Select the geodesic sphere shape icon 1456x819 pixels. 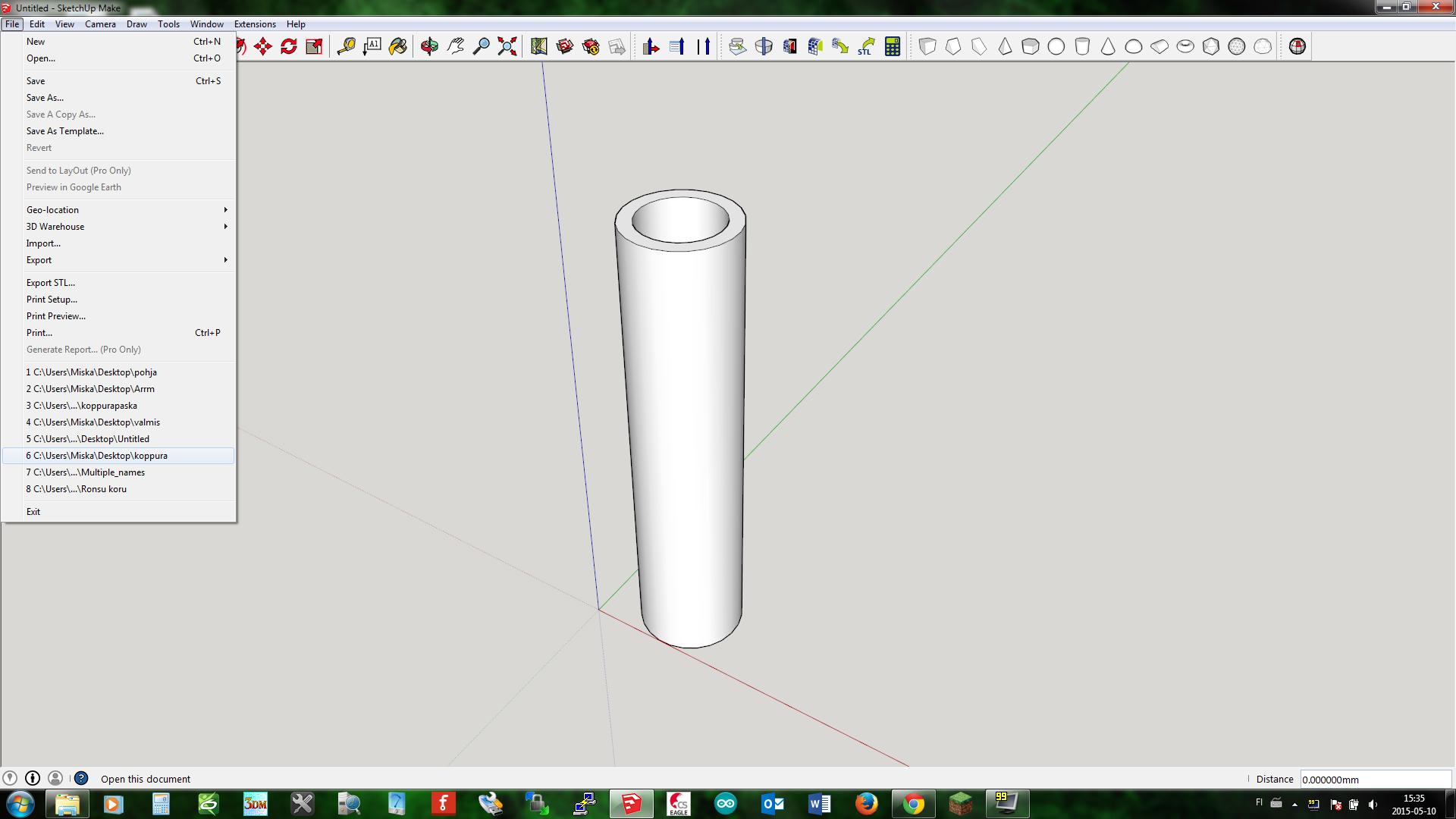[x=1237, y=46]
